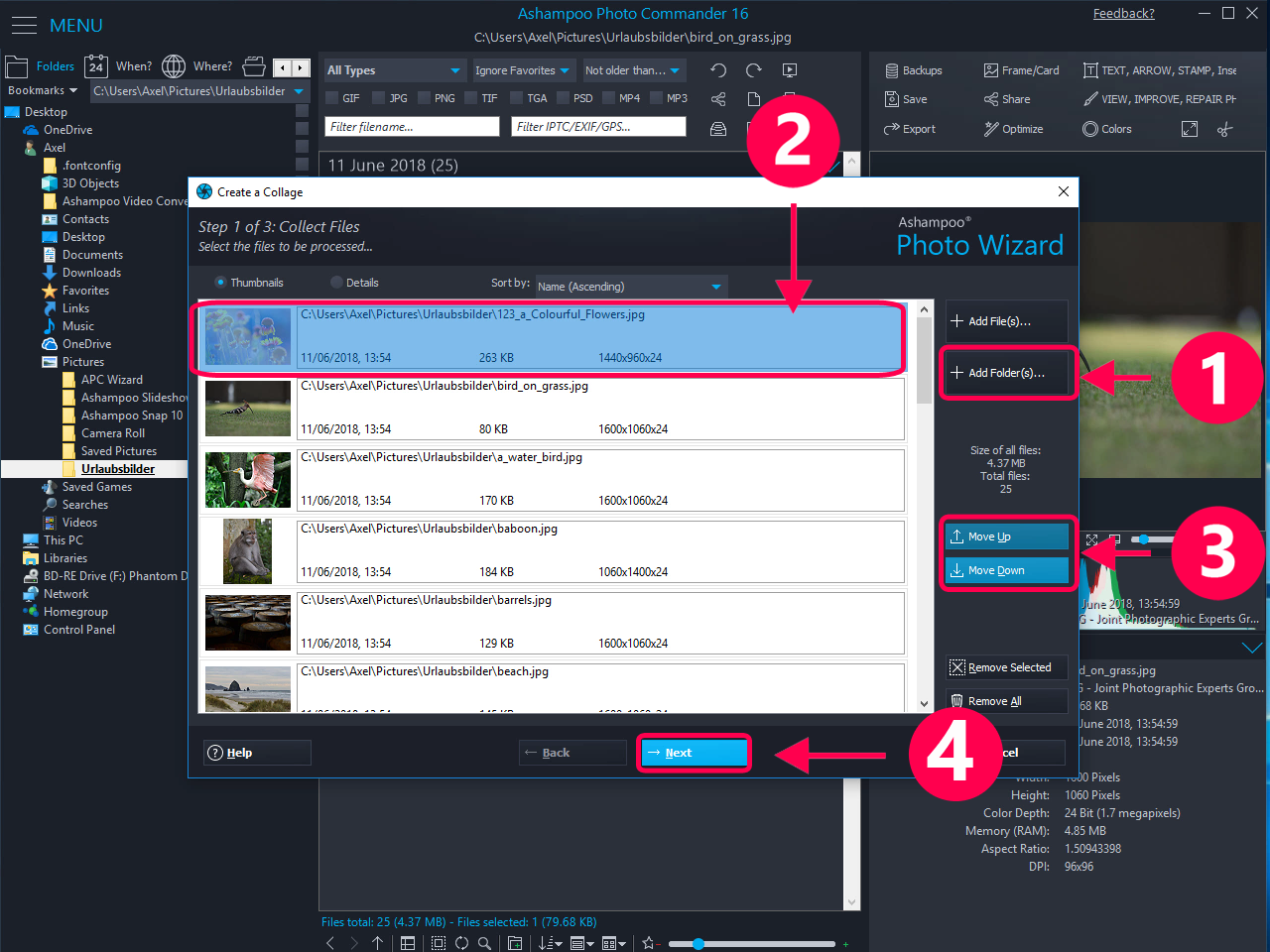Screen dimensions: 1270x952
Task: Click the rotate right (redo) icon
Action: (x=754, y=70)
